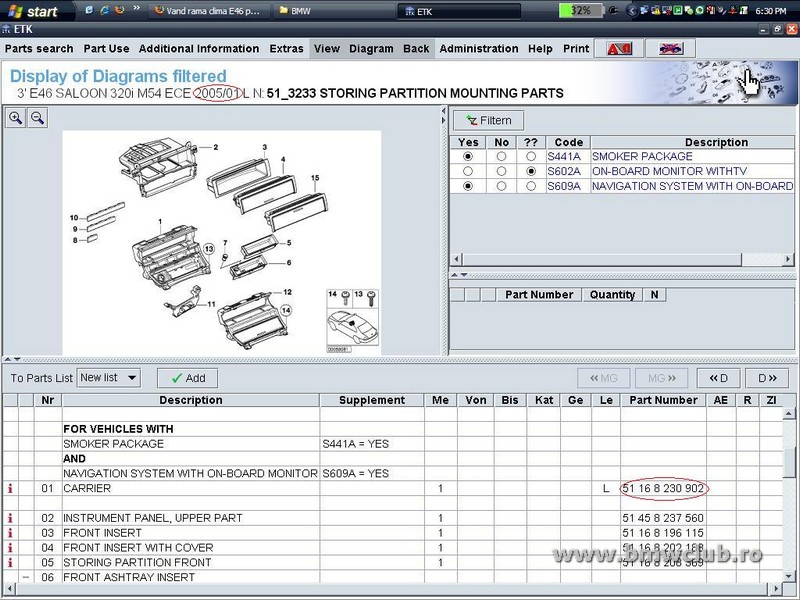The height and width of the screenshot is (600, 800).
Task: Click the UK flag language button
Action: pos(671,48)
